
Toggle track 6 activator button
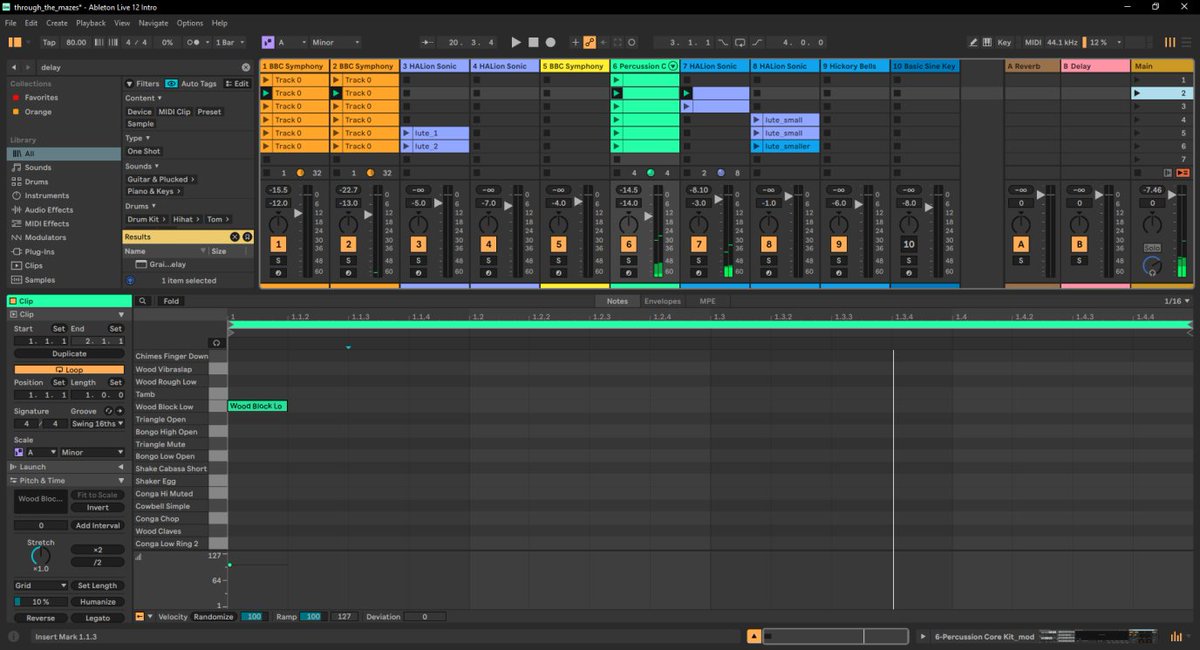pos(628,244)
